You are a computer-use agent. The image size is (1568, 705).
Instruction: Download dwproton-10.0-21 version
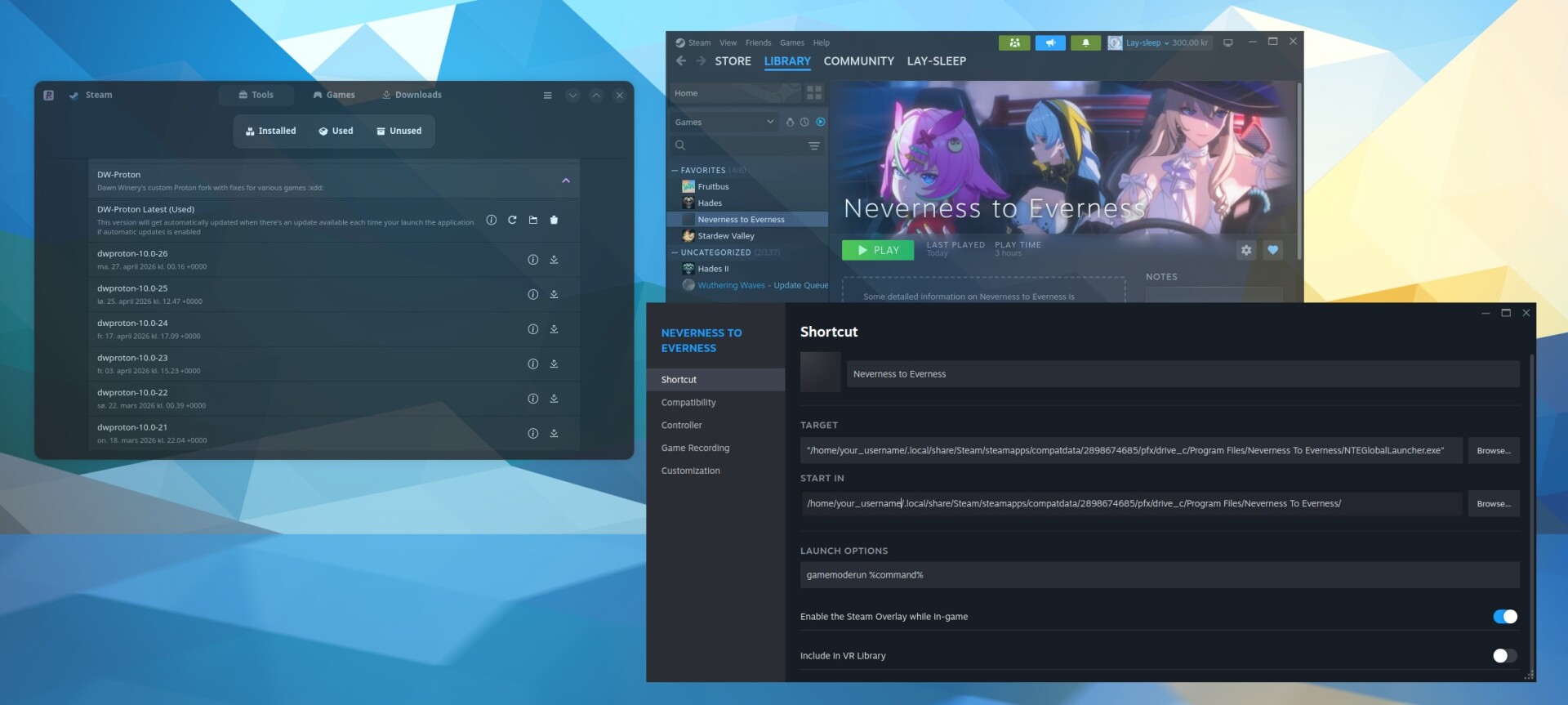(554, 433)
